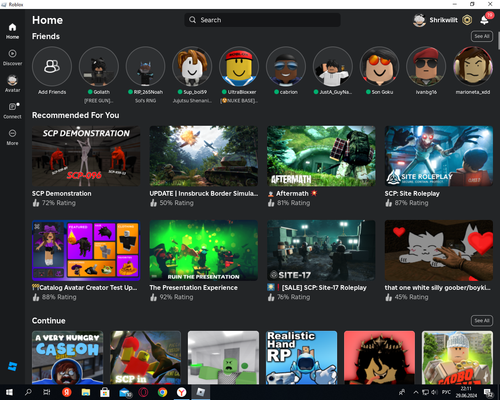Open friend RIP_265Noah's avatar
Screen dimensions: 500x400
(x=145, y=66)
